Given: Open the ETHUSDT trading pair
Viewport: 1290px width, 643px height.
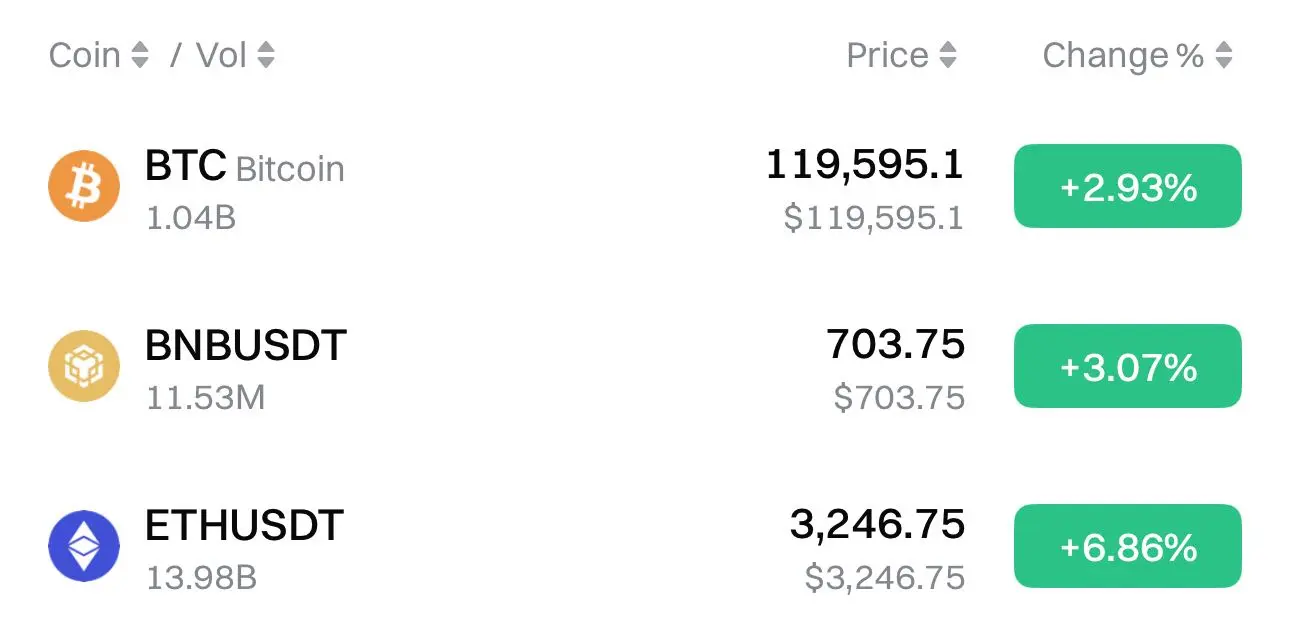Looking at the screenshot, I should 244,526.
